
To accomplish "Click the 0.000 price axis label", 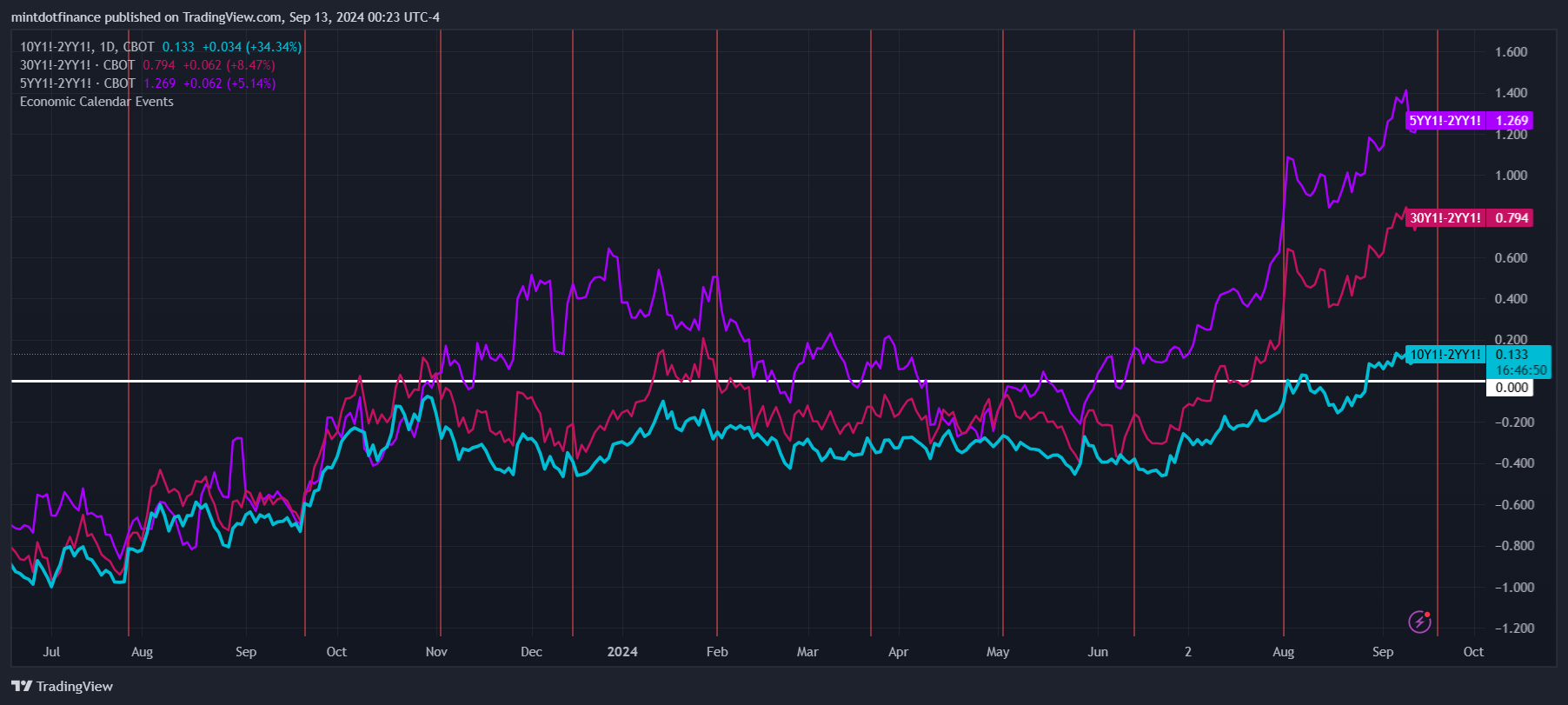I will click(1511, 388).
